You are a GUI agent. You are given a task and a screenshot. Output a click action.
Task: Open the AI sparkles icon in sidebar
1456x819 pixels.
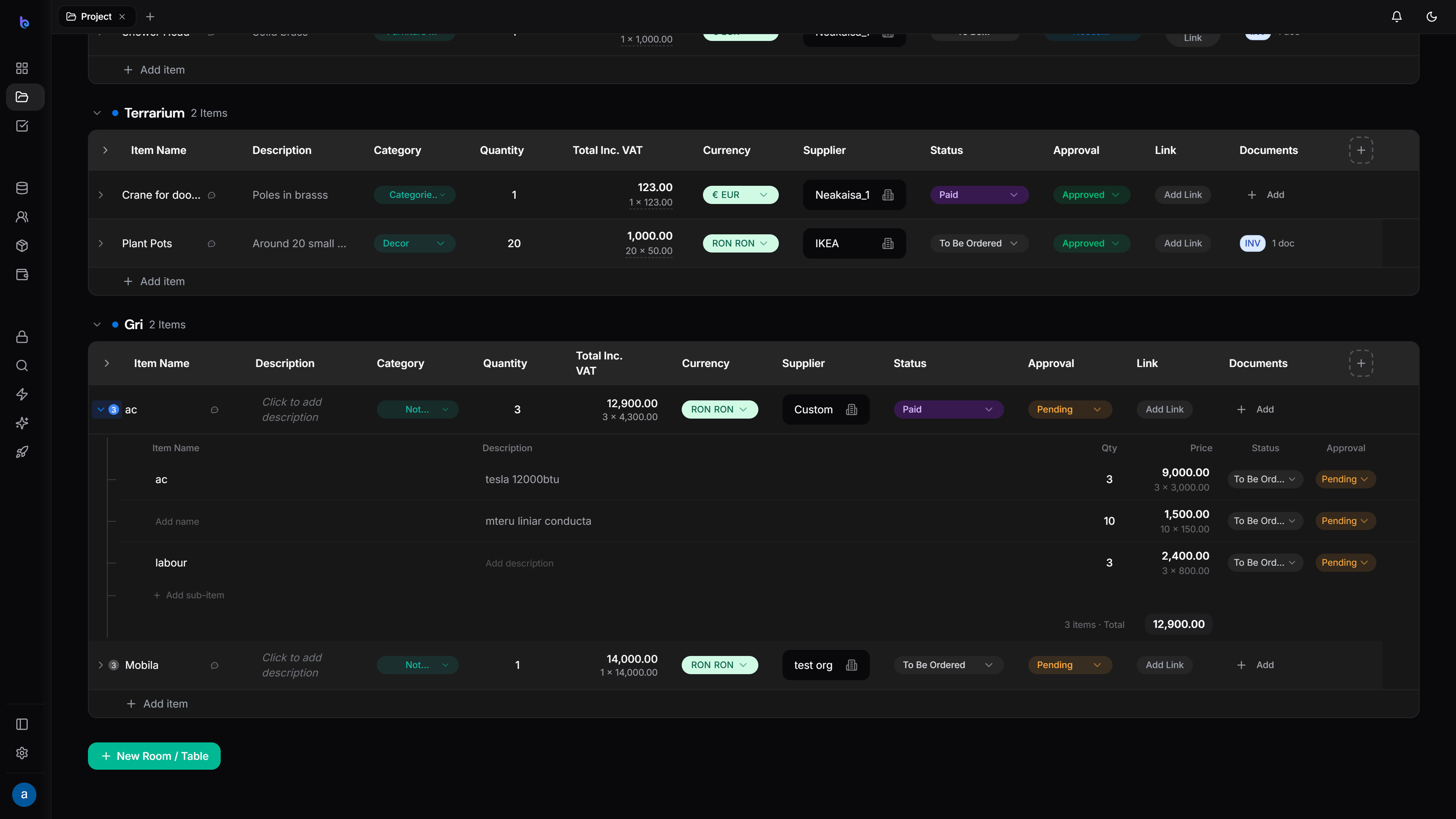pos(22,424)
